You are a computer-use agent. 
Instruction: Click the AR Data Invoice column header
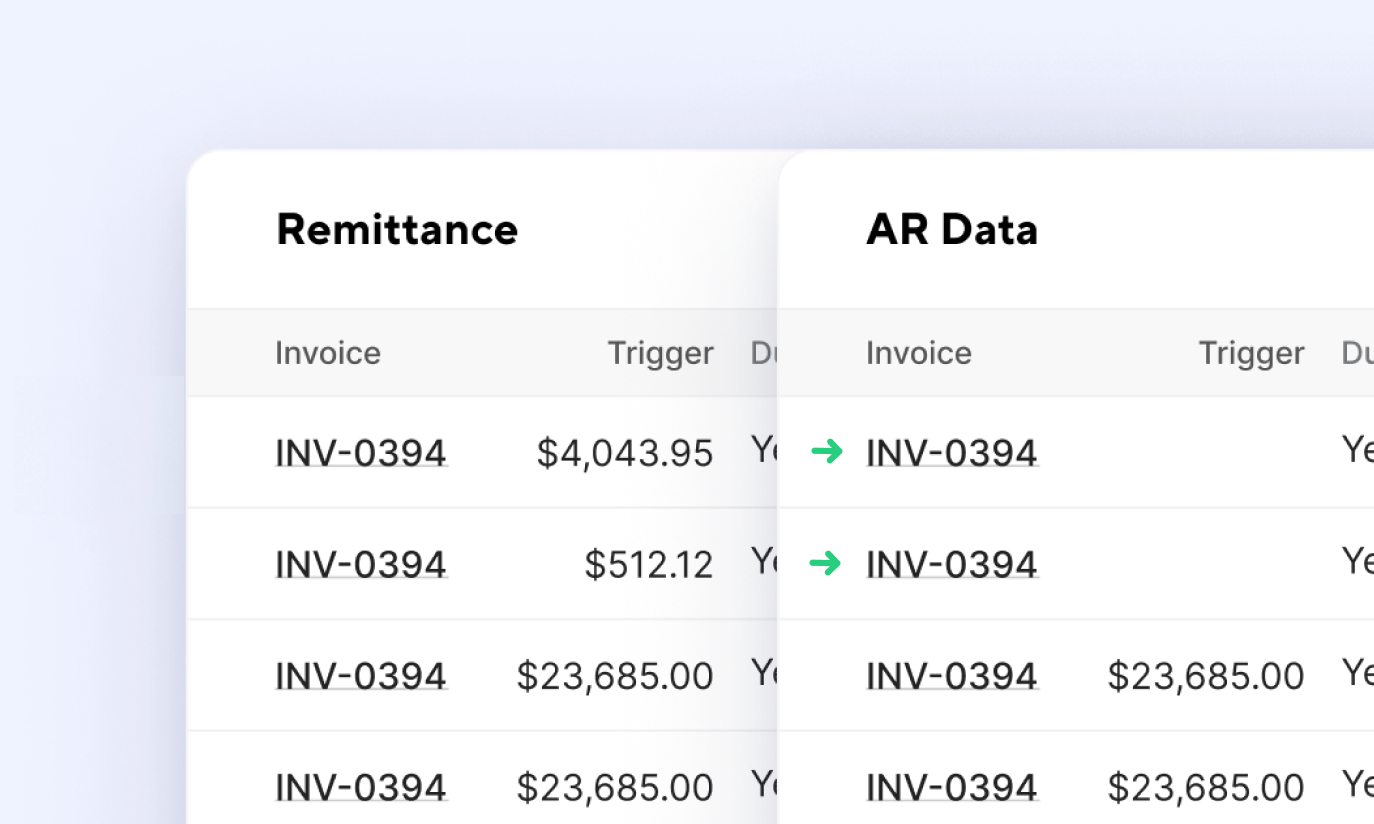[919, 353]
